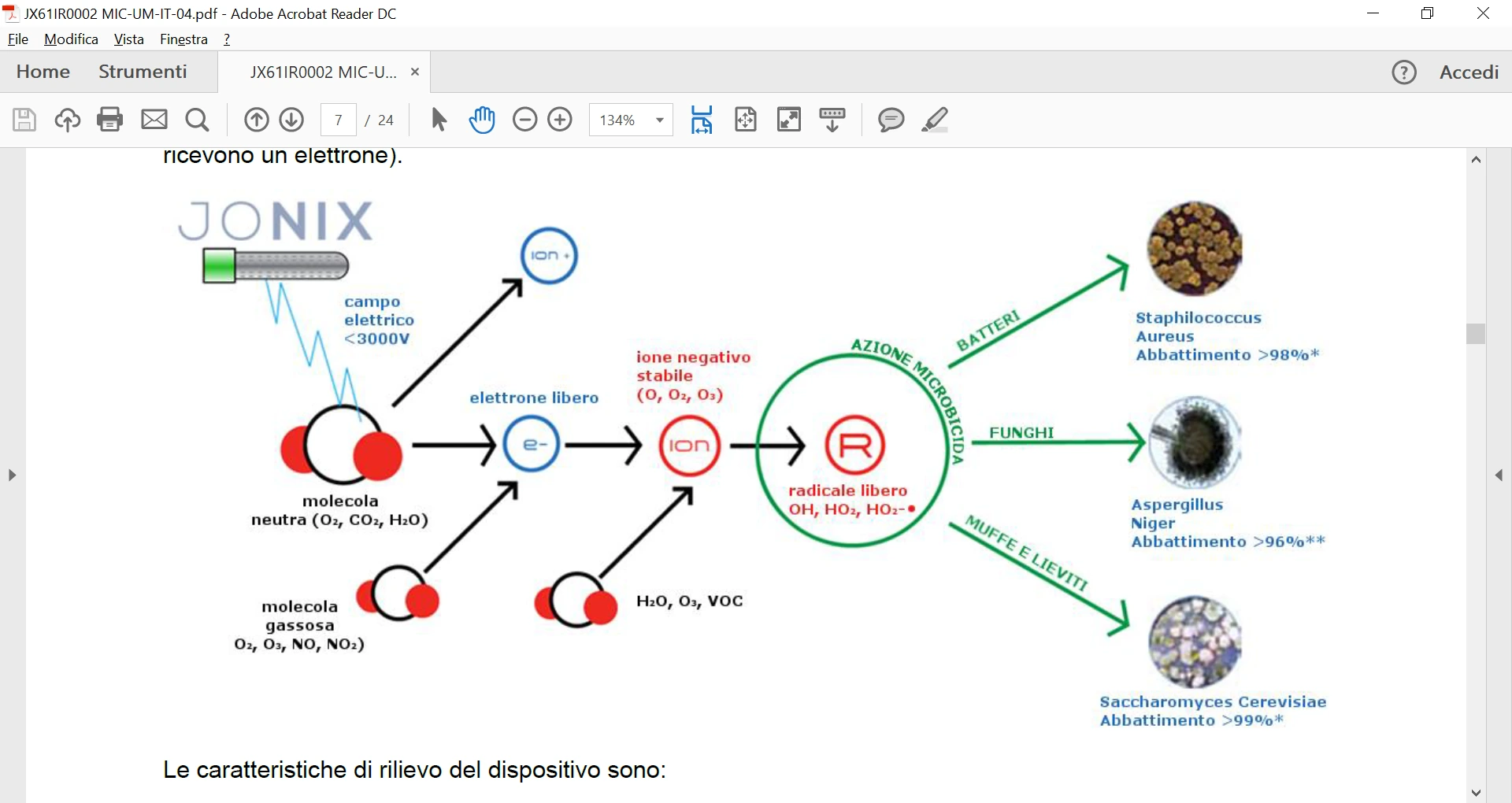Open the Vista menu
This screenshot has height=803, width=1512.
tap(128, 39)
